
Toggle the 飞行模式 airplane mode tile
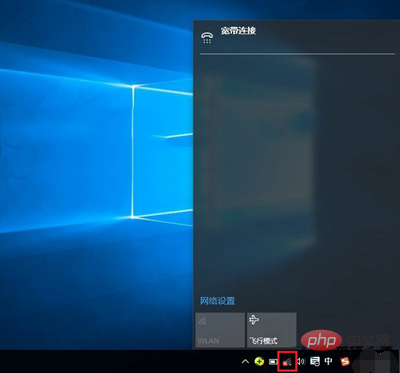point(272,330)
